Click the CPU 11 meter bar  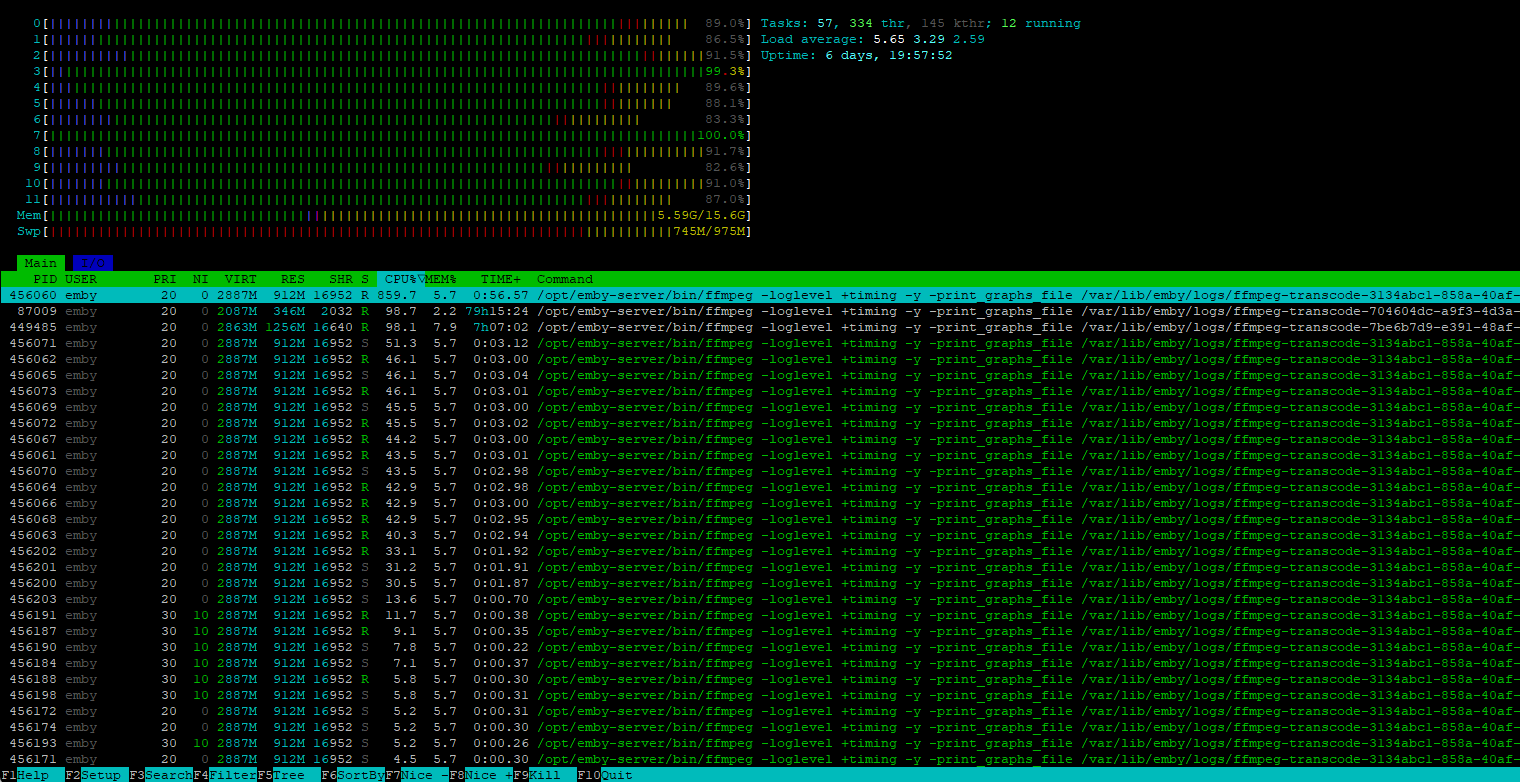click(x=388, y=199)
